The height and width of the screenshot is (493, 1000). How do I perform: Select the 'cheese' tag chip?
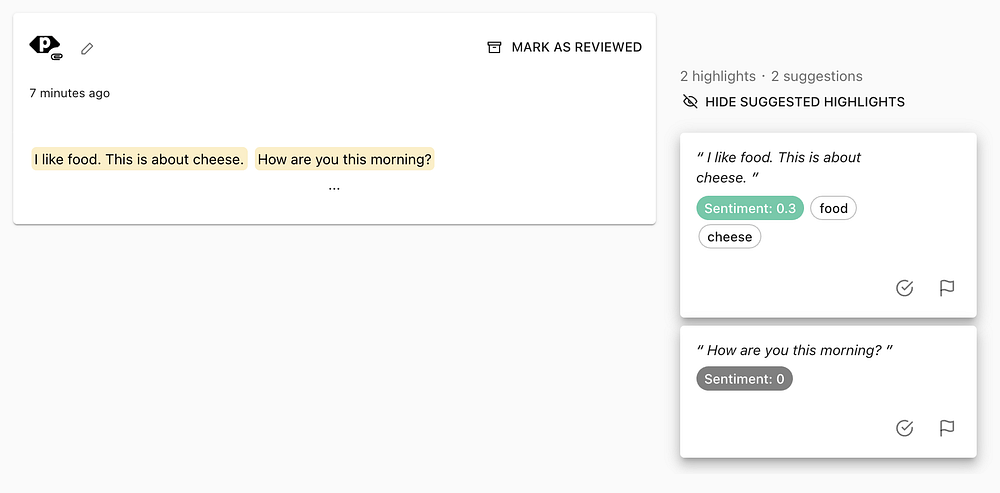pyautogui.click(x=729, y=237)
